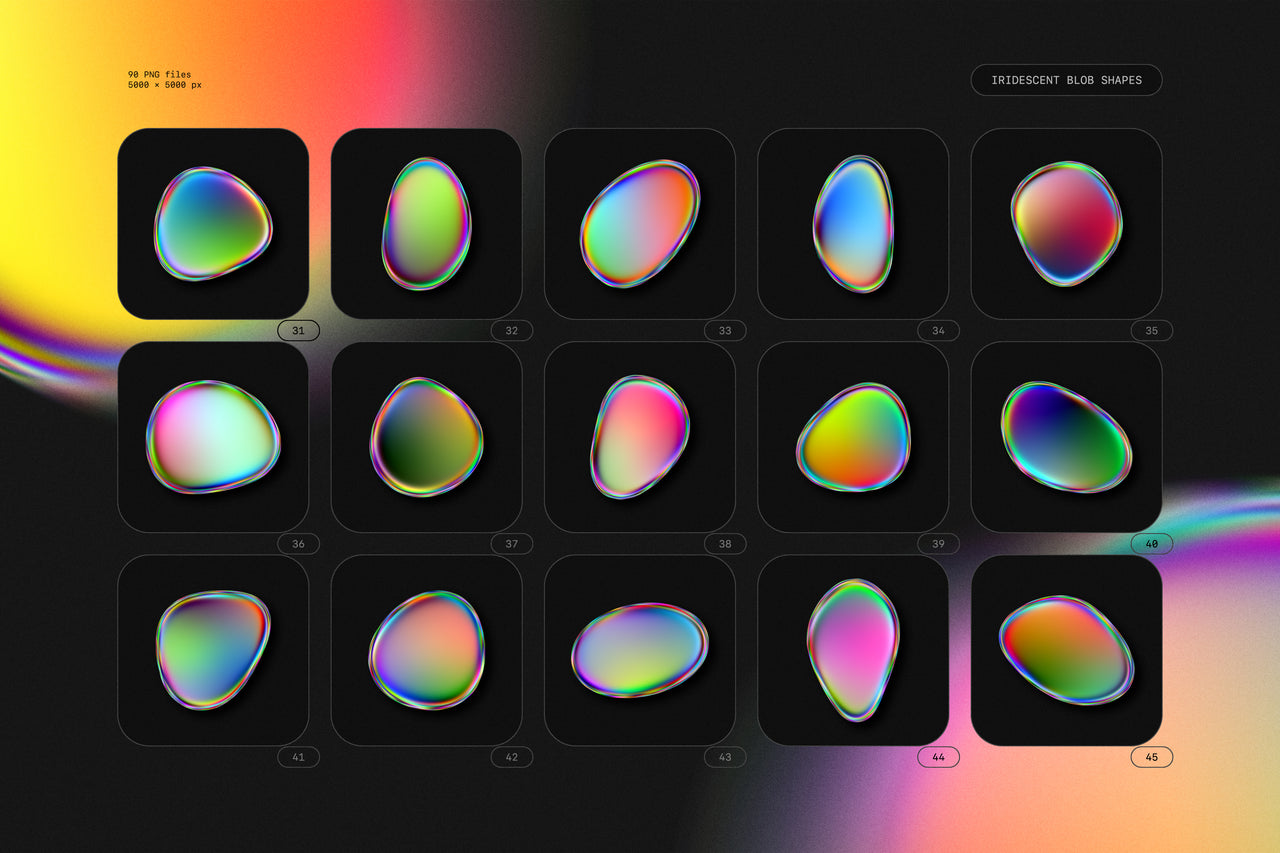Select the pink blob in tile 38
Screen dimensions: 1280x853
[640, 435]
